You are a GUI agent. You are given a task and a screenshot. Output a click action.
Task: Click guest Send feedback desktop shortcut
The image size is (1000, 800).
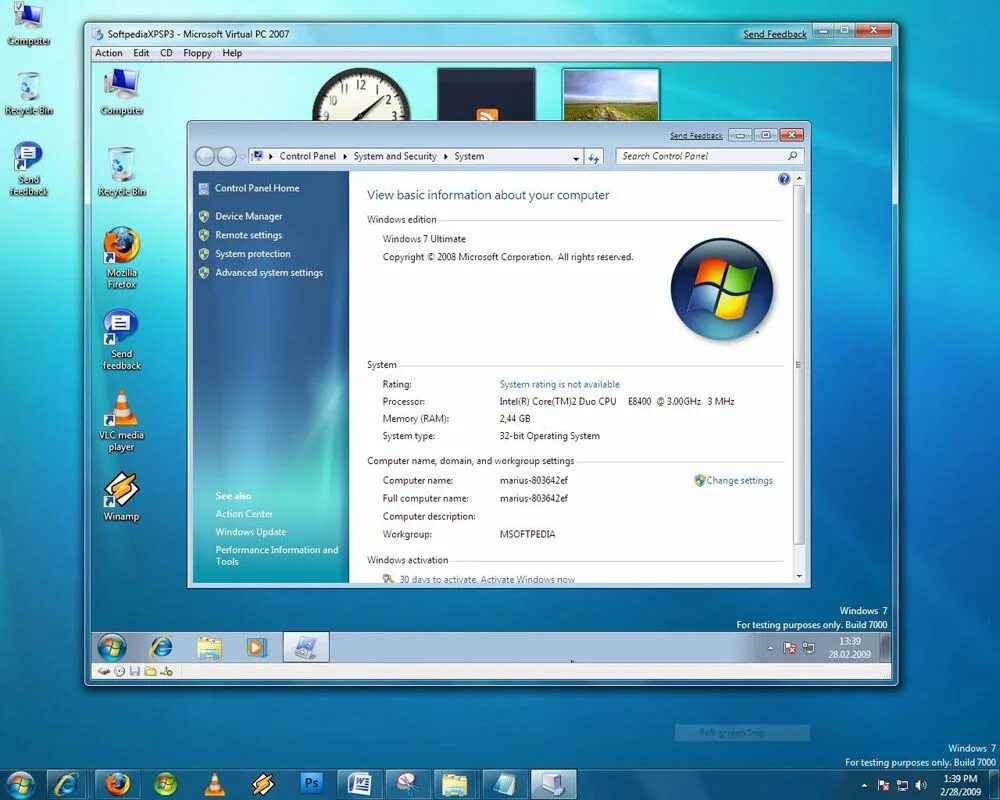point(121,340)
